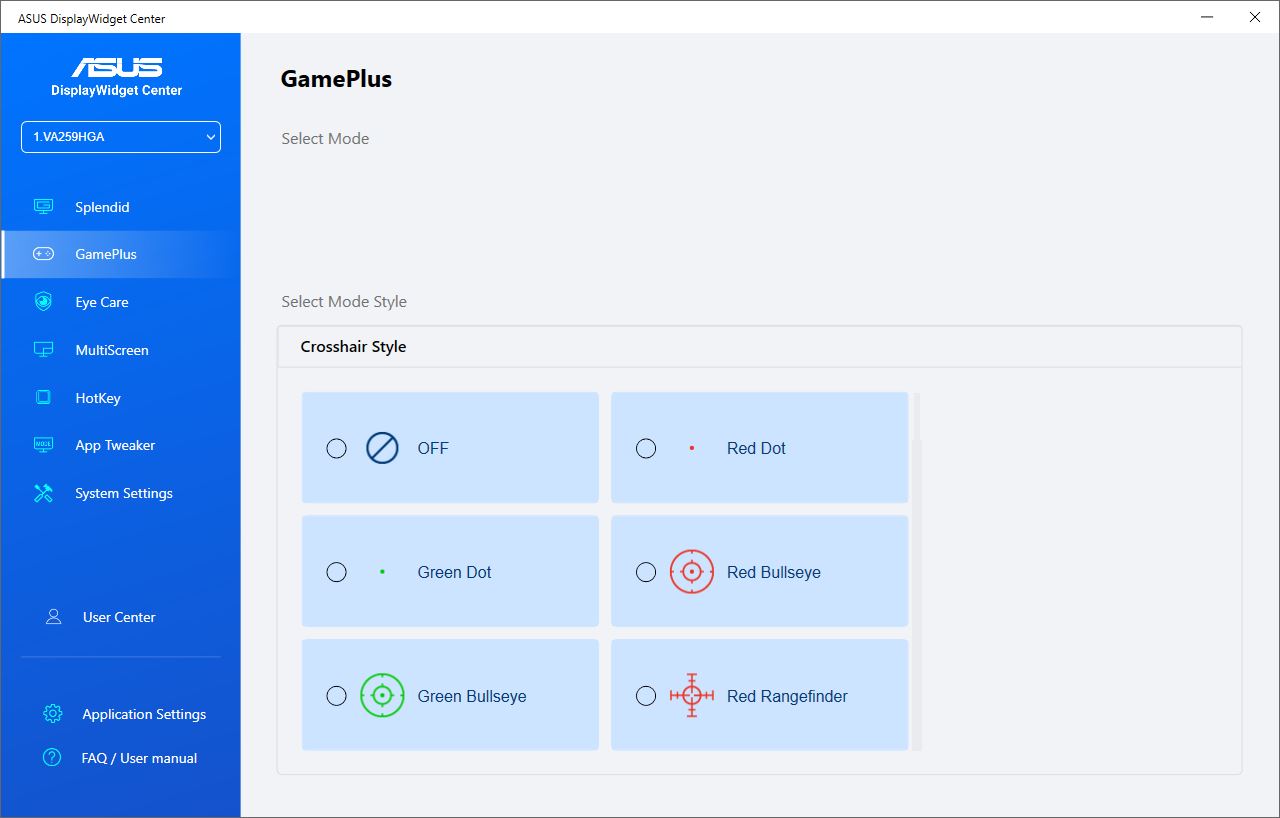The height and width of the screenshot is (818, 1280).
Task: Open the App Tweaker icon
Action: coord(43,445)
